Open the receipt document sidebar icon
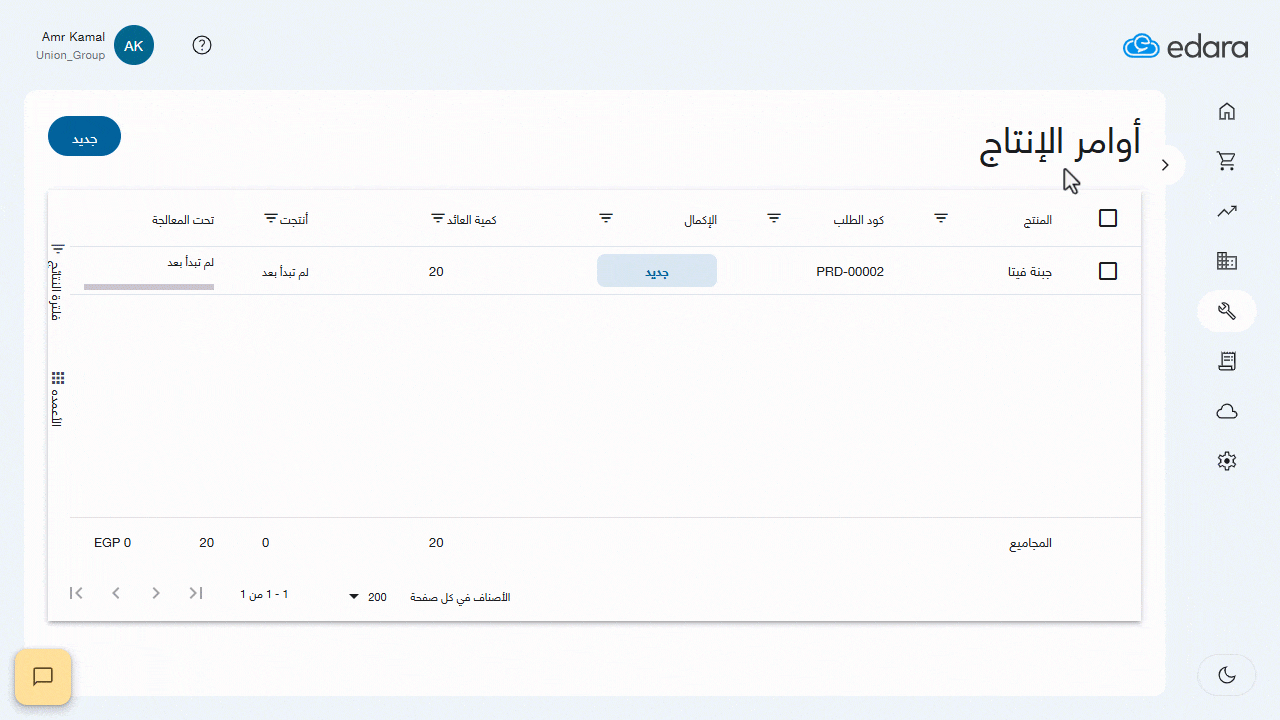This screenshot has height=720, width=1280. 1227,361
